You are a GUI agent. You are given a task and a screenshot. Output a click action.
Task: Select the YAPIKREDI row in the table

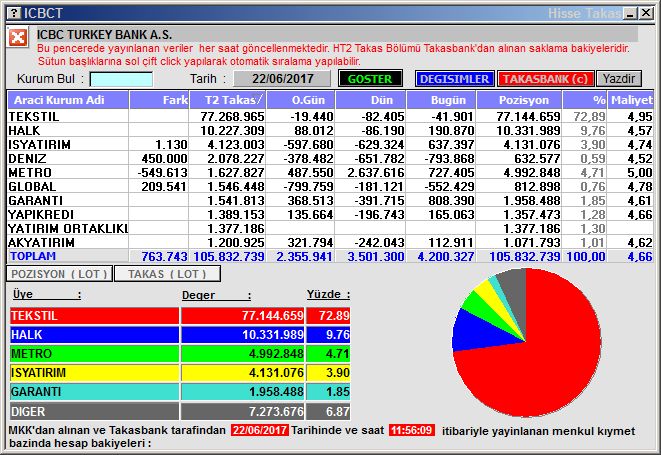[x=330, y=214]
